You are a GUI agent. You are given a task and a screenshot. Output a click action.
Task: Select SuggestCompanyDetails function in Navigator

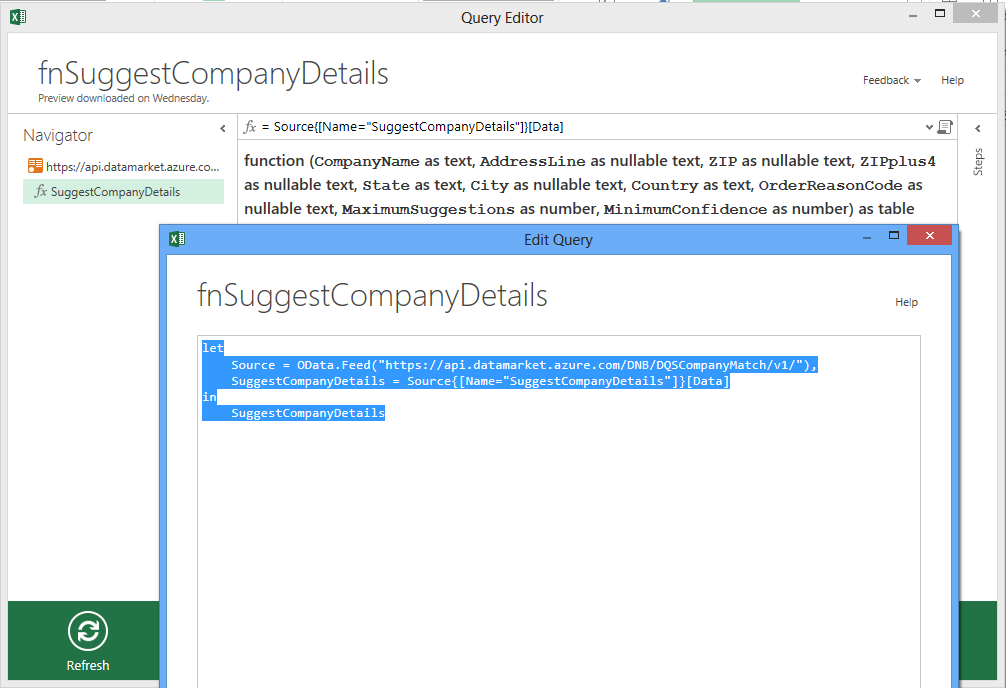pos(124,192)
